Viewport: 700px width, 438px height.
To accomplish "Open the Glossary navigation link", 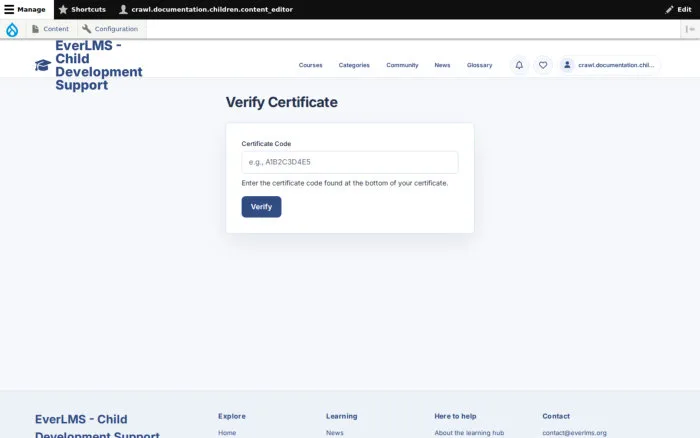I will coord(479,65).
